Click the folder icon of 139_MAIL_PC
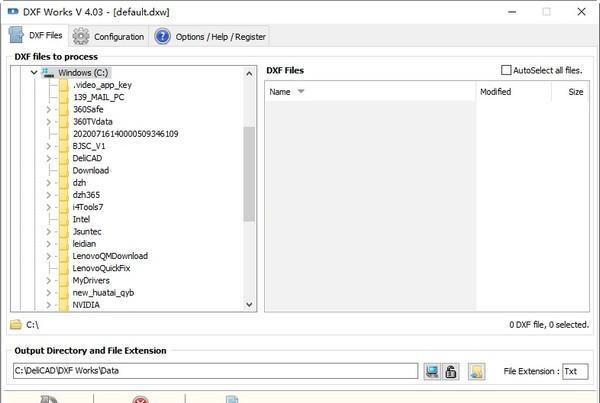This screenshot has width=600, height=403. 64,97
